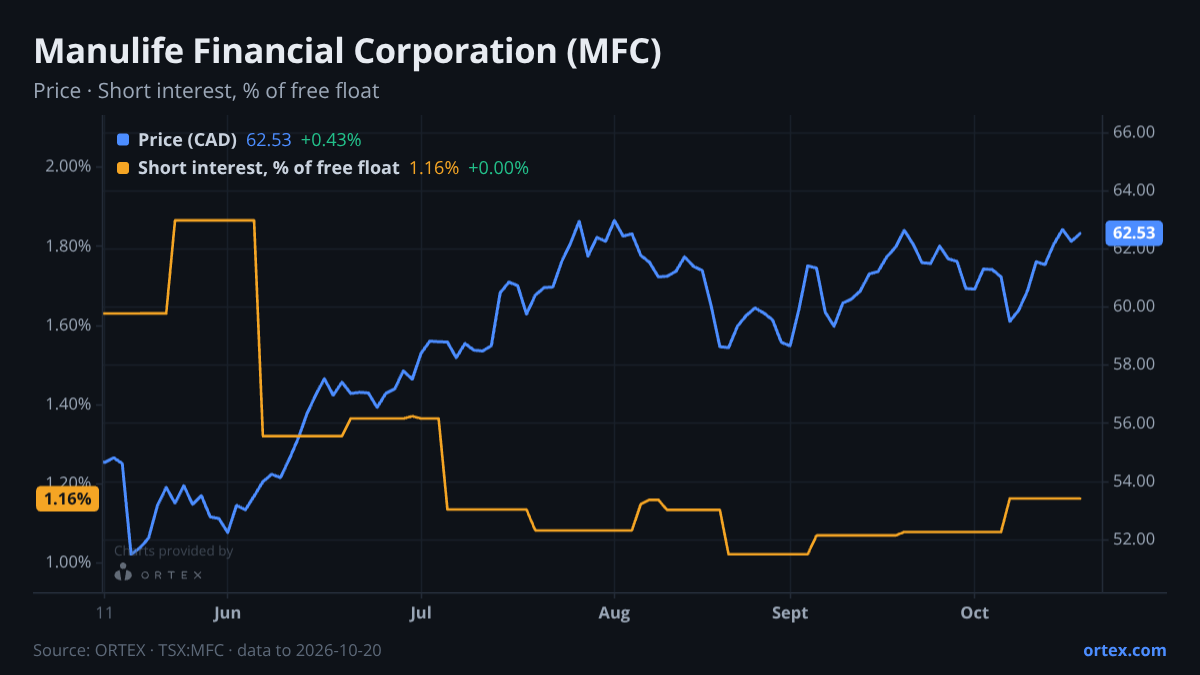Click the Short interest, % of free float legend label
This screenshot has width=1200, height=675.
click(x=269, y=168)
